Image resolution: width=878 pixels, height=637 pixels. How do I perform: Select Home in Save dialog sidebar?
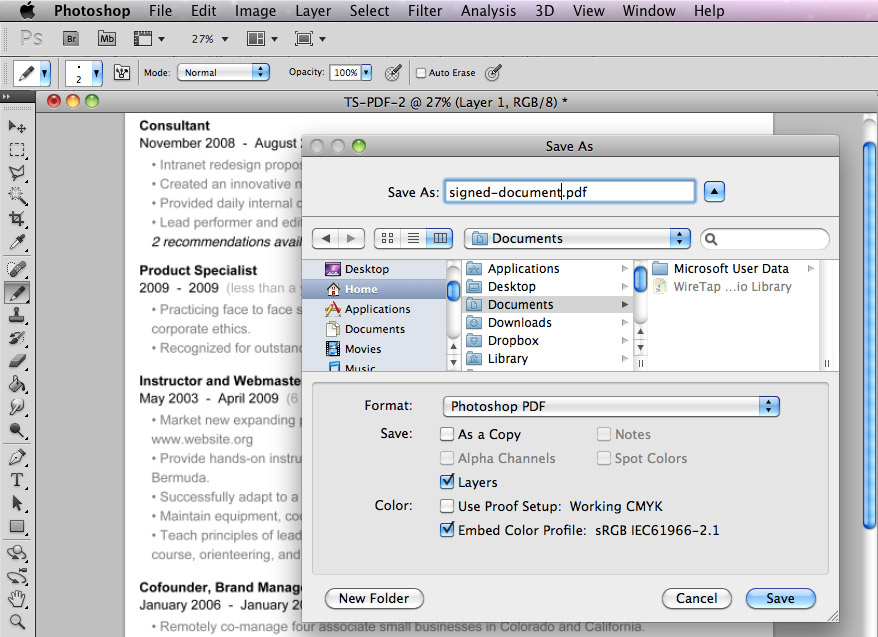373,289
